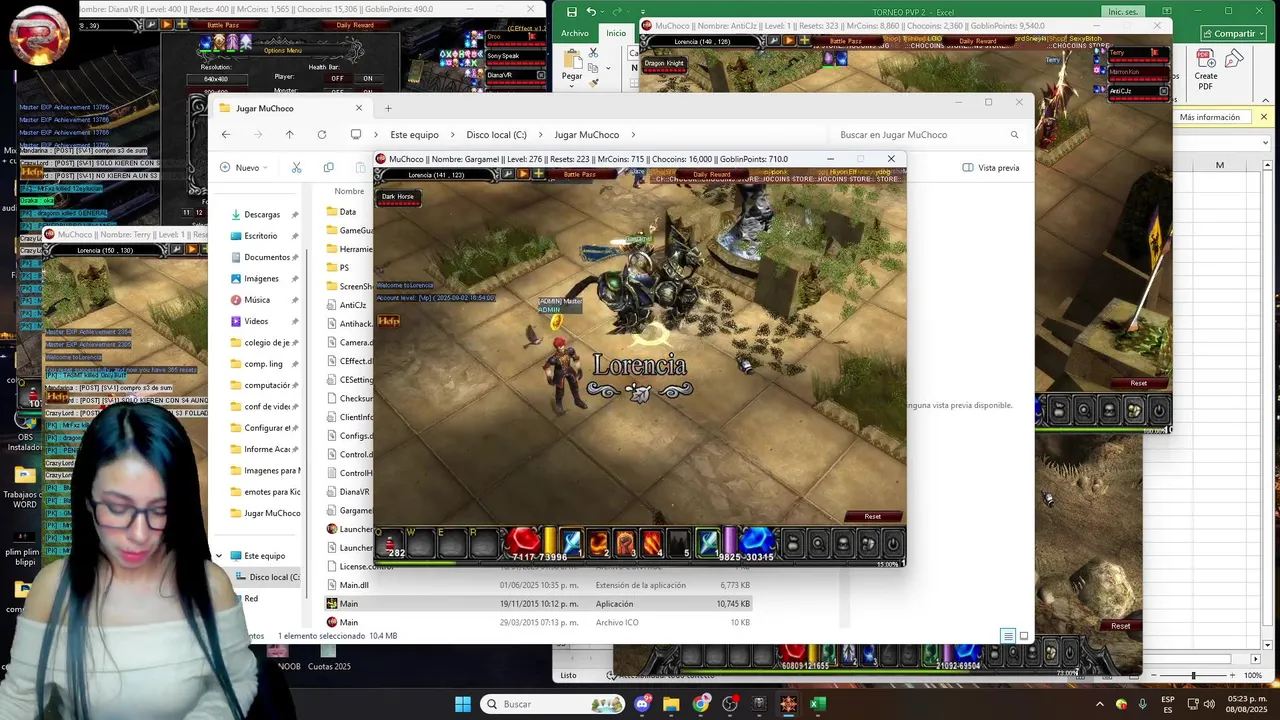Select Videos in Explorer quick access
This screenshot has width=1280, height=720.
256,321
